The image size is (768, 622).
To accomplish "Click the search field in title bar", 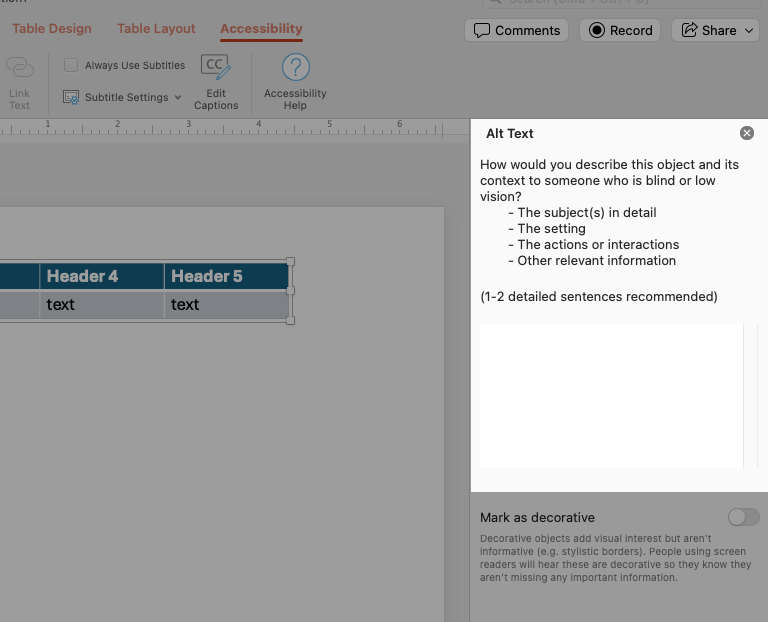I will (620, 3).
